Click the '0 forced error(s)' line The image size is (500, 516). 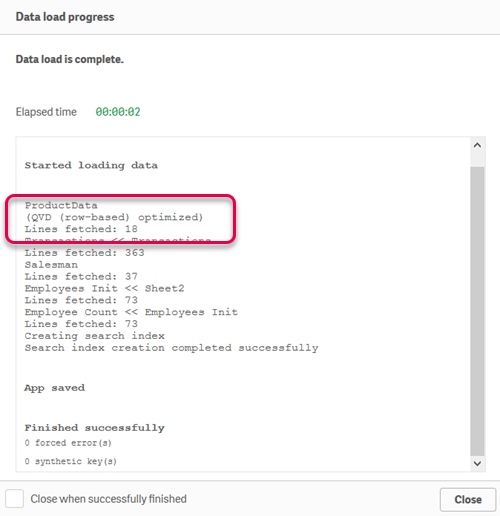click(68, 443)
